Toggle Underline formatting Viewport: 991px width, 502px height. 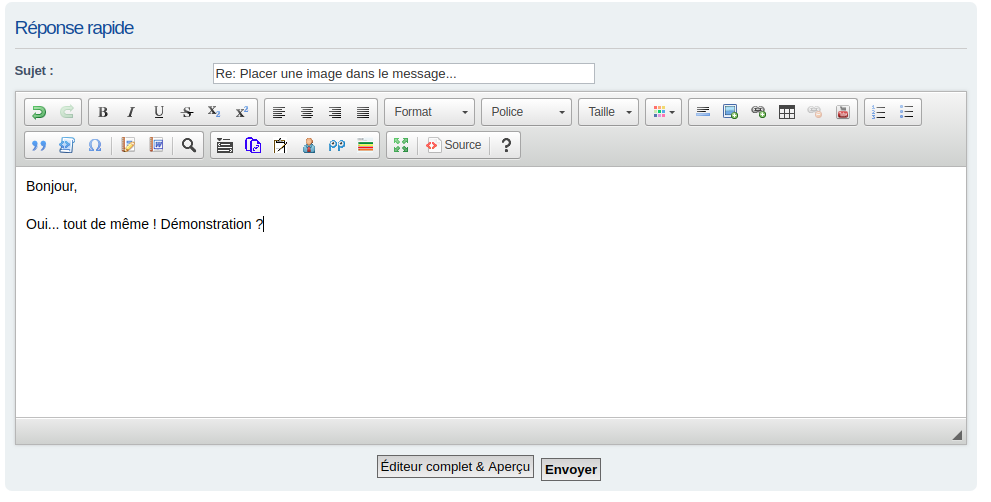point(158,112)
